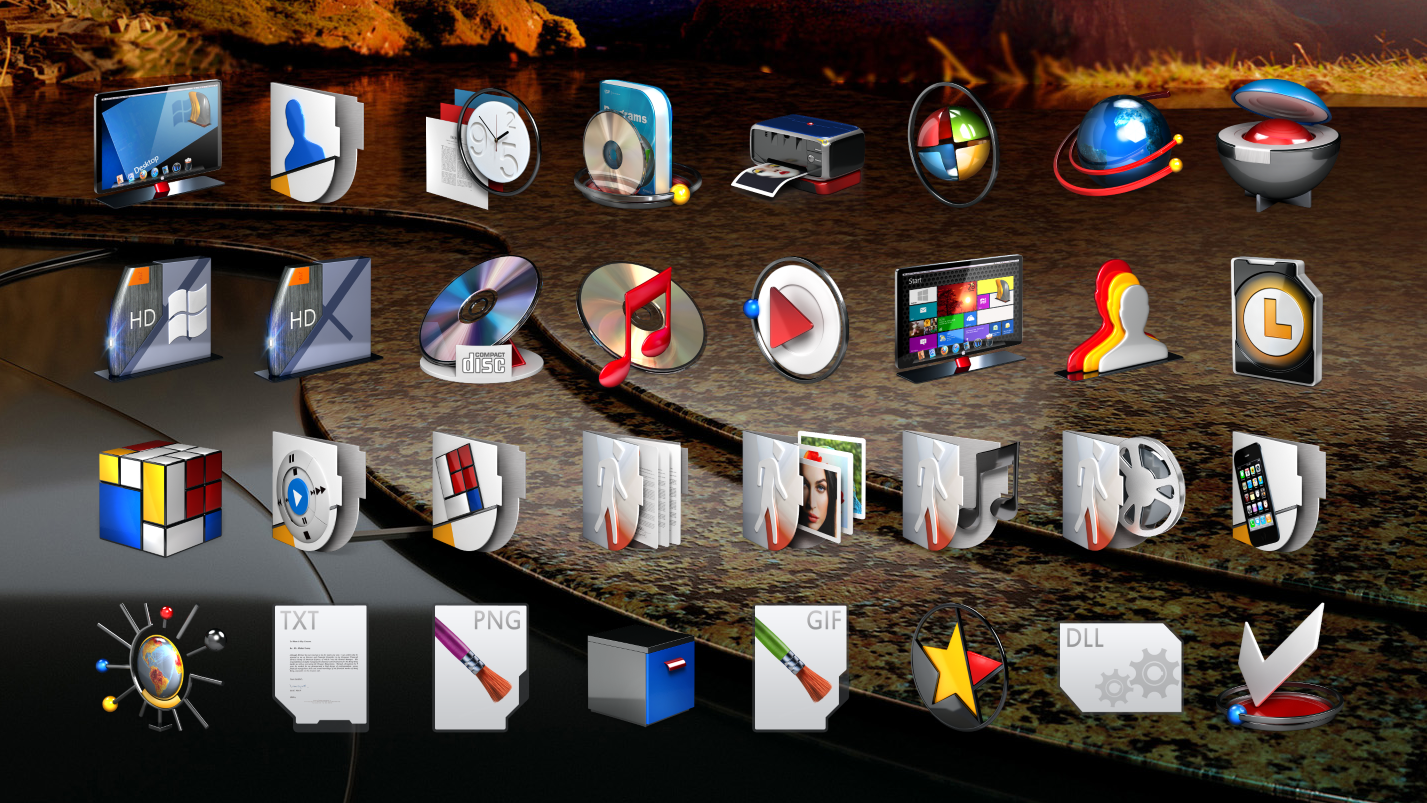Open the Mondrian colored cube icon
This screenshot has width=1427, height=803.
click(160, 496)
